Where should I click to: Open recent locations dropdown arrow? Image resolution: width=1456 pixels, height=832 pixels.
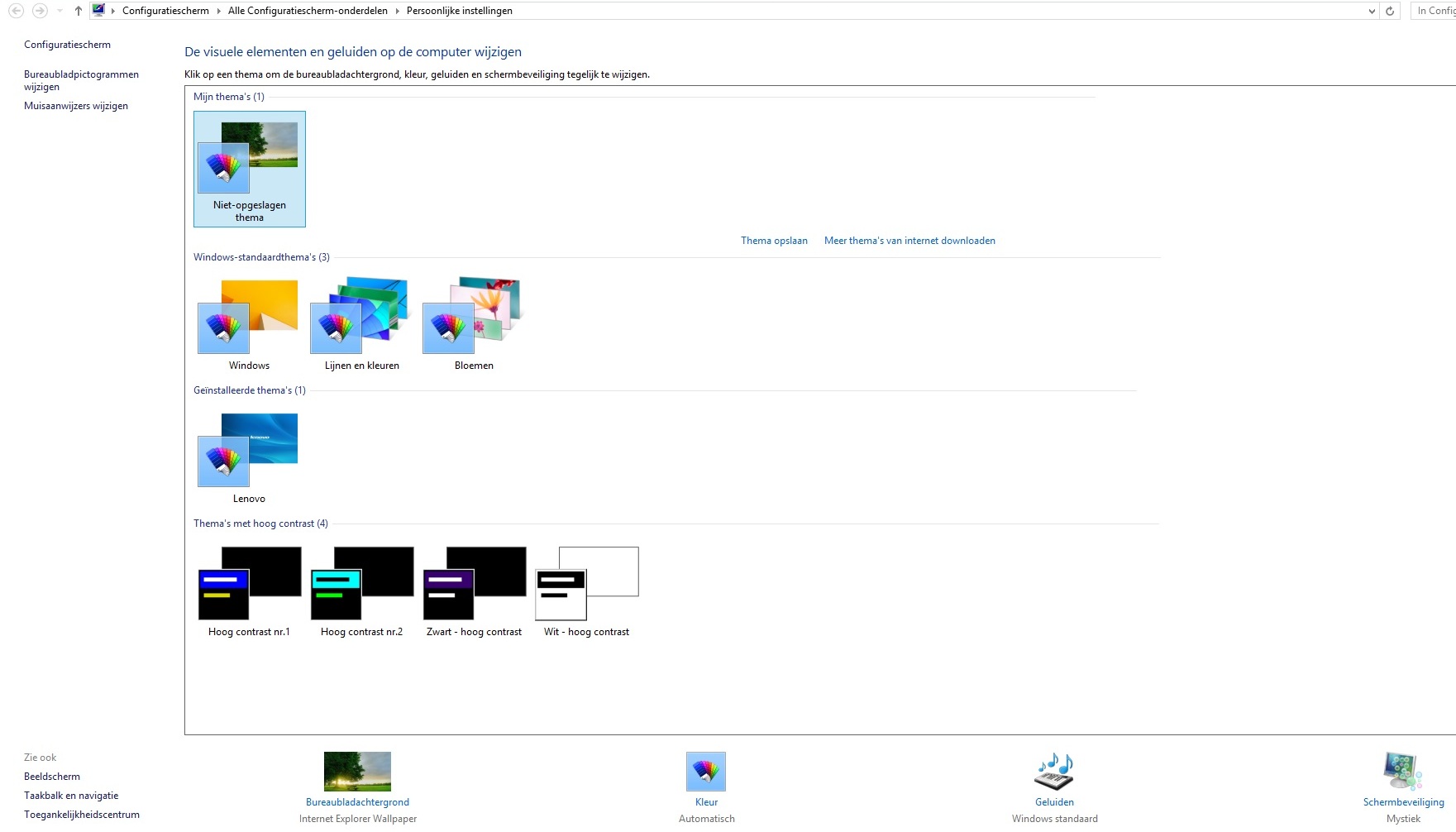(x=60, y=11)
